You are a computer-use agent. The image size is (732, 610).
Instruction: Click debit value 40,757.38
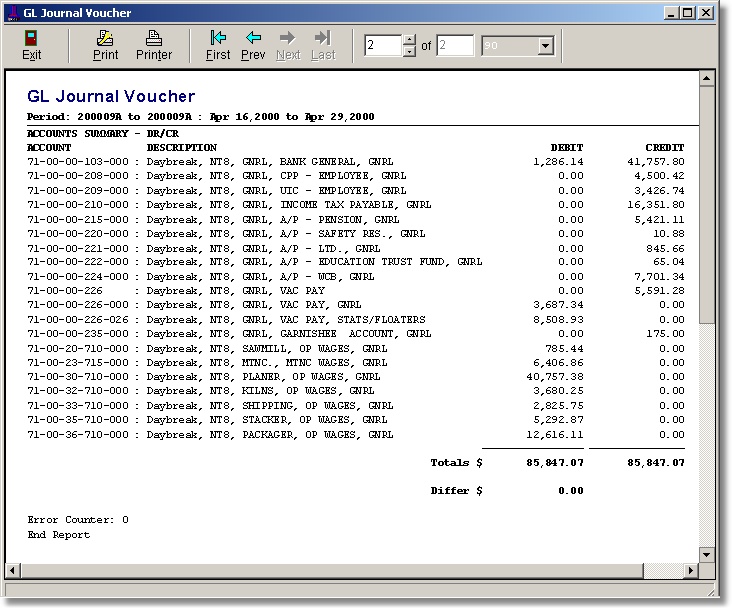pyautogui.click(x=555, y=377)
